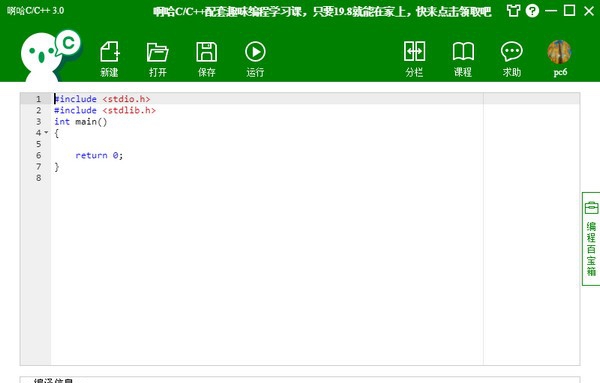
Task: Open the question mark help icon
Action: 532,11
